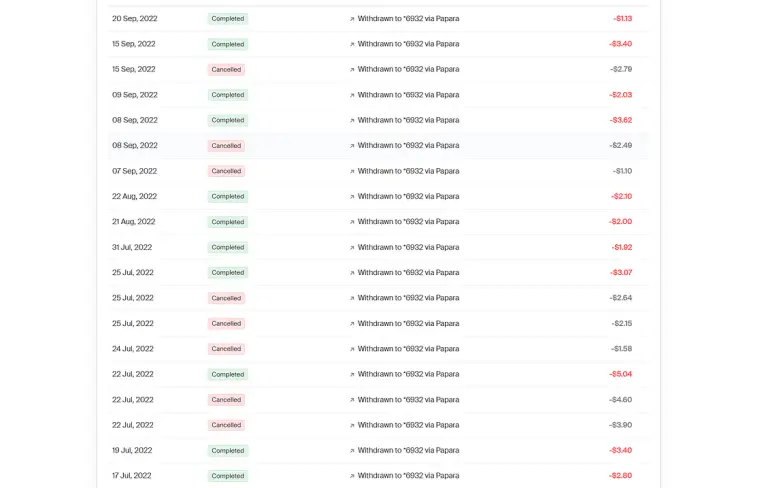The width and height of the screenshot is (762, 488).
Task: Click the date 17 Jul, 2022
Action: (132, 476)
